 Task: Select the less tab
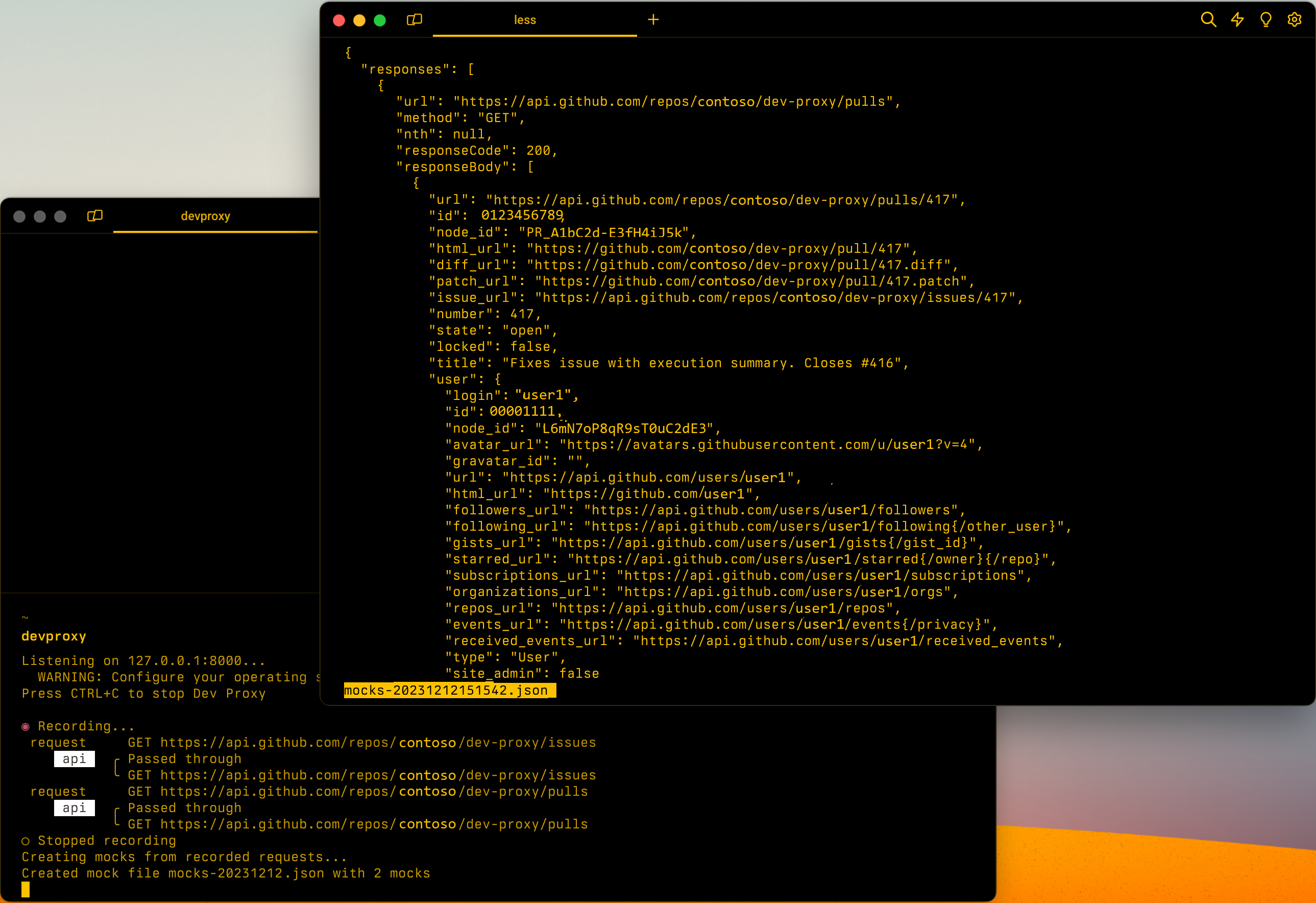pyautogui.click(x=524, y=20)
